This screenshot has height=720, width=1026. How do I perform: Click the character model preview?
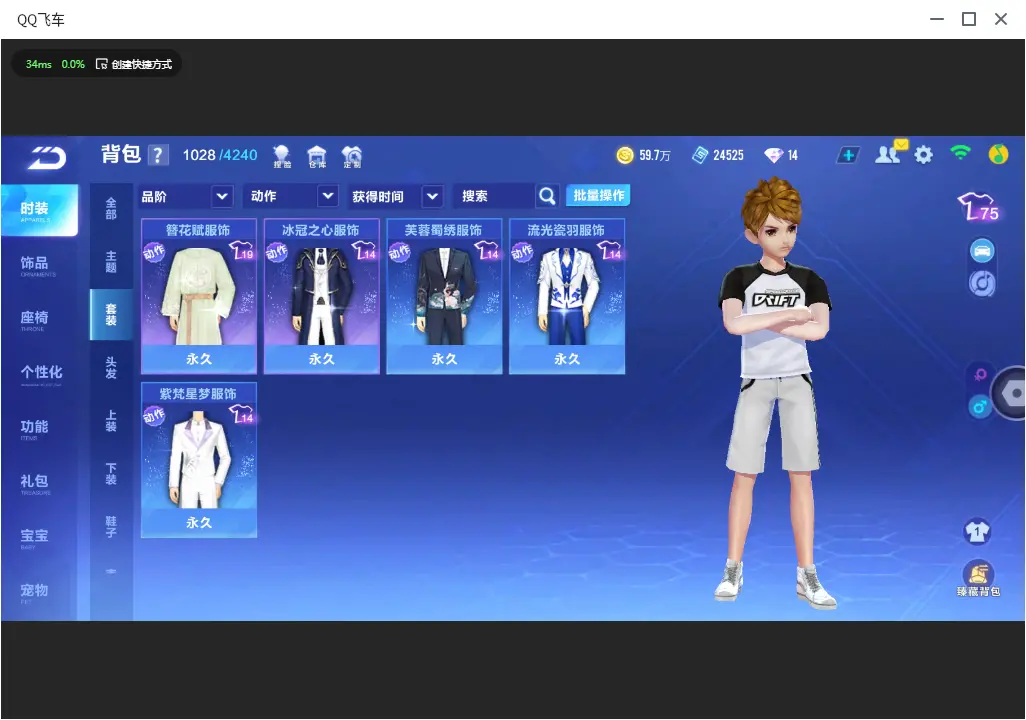point(775,393)
